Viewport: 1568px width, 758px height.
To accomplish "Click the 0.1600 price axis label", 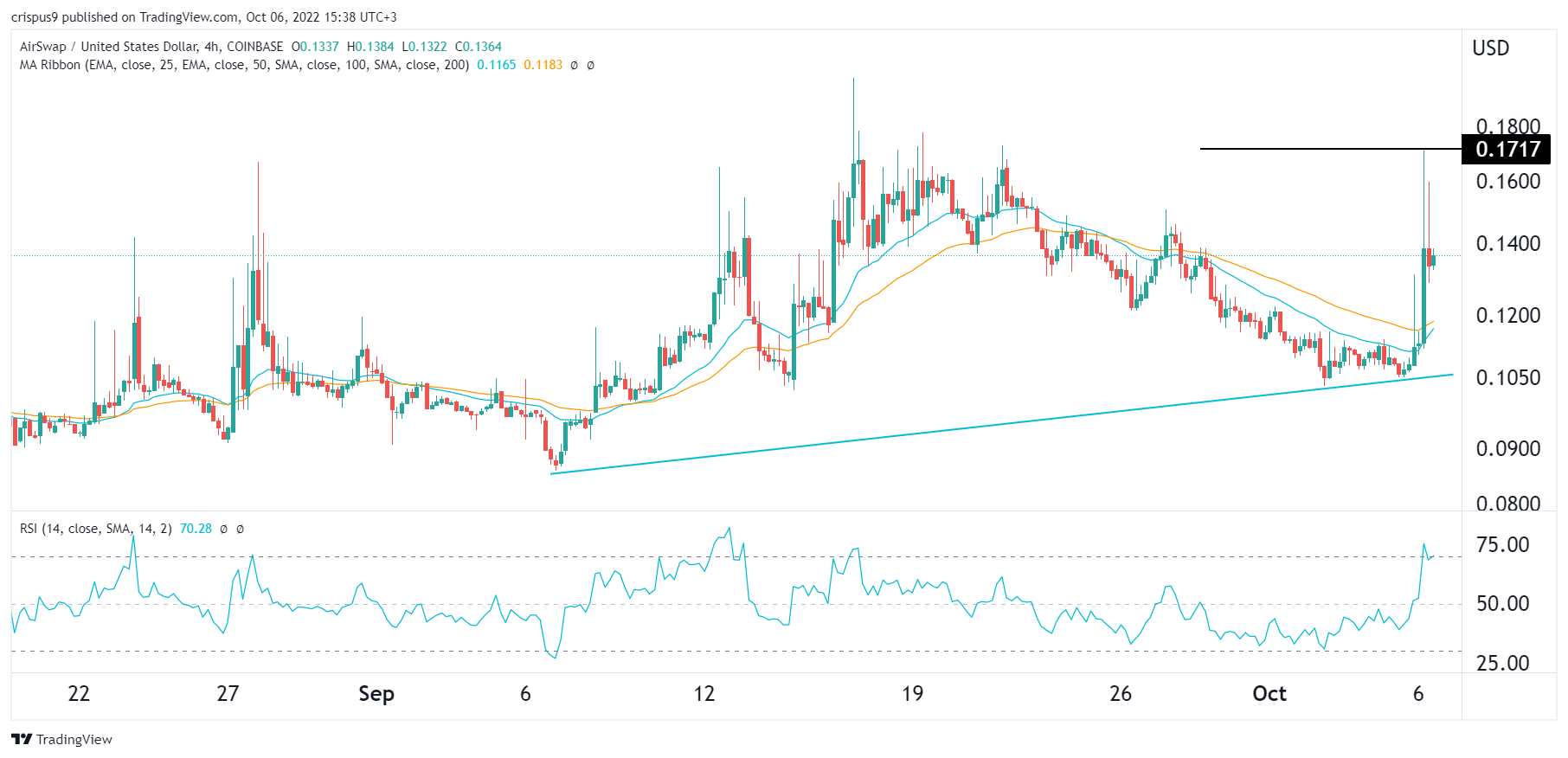I will point(1508,182).
